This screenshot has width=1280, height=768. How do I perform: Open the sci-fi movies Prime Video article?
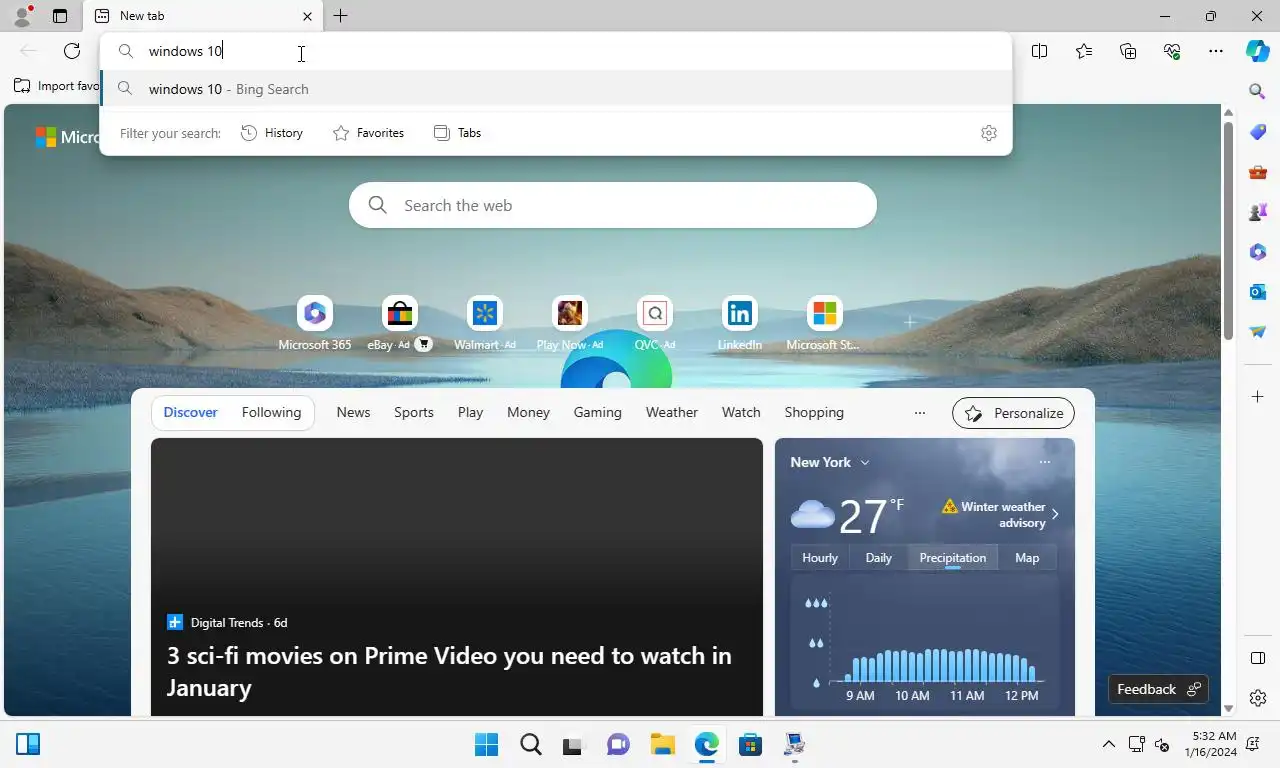pyautogui.click(x=449, y=671)
